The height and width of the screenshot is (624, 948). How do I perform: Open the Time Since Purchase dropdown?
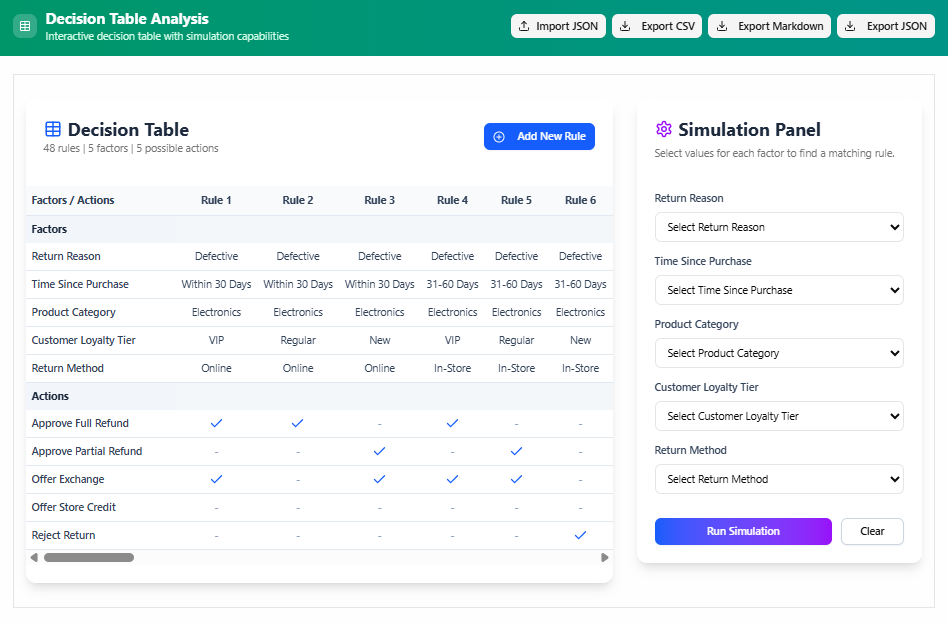[778, 290]
